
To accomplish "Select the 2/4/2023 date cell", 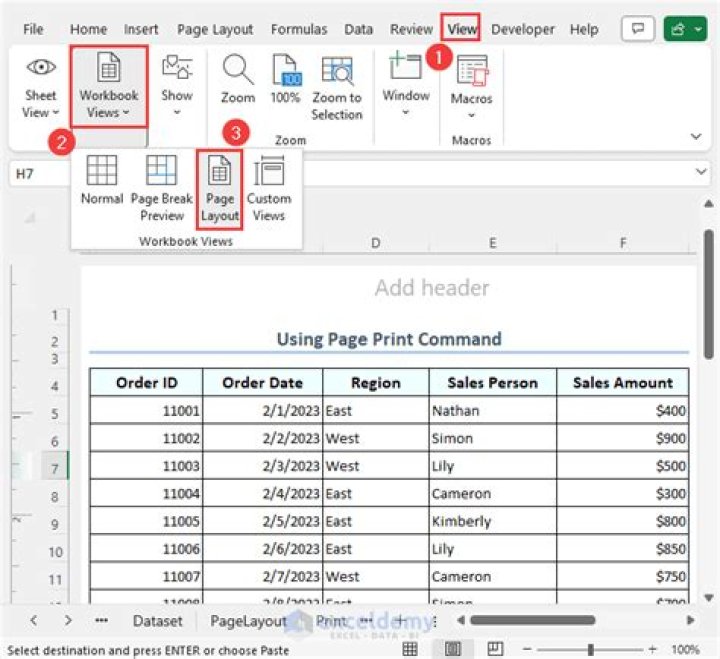I will coord(263,493).
